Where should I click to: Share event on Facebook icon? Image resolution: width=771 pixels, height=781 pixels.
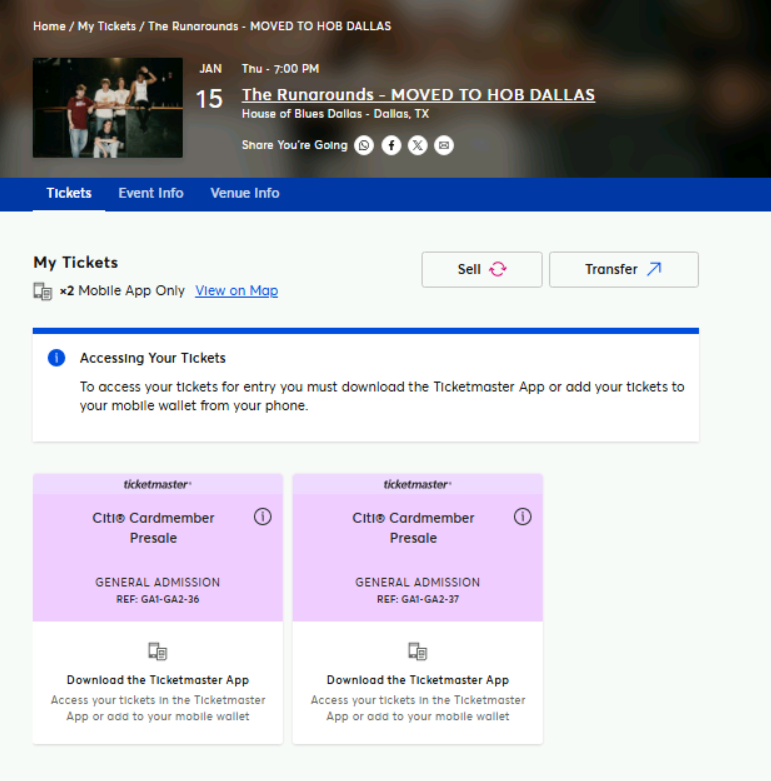pos(391,145)
